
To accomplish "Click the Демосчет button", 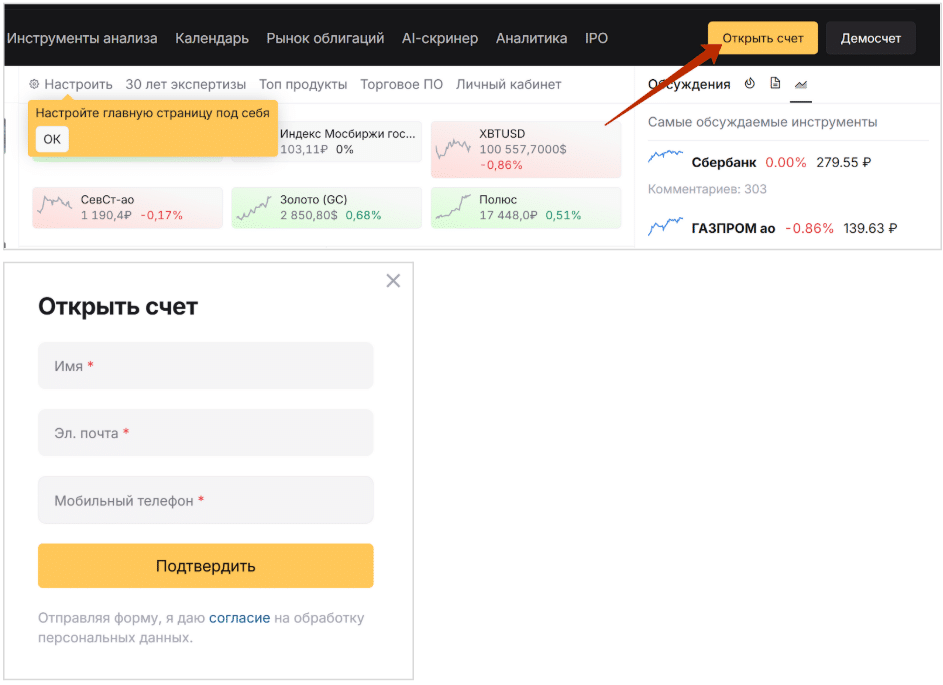I will coord(870,38).
